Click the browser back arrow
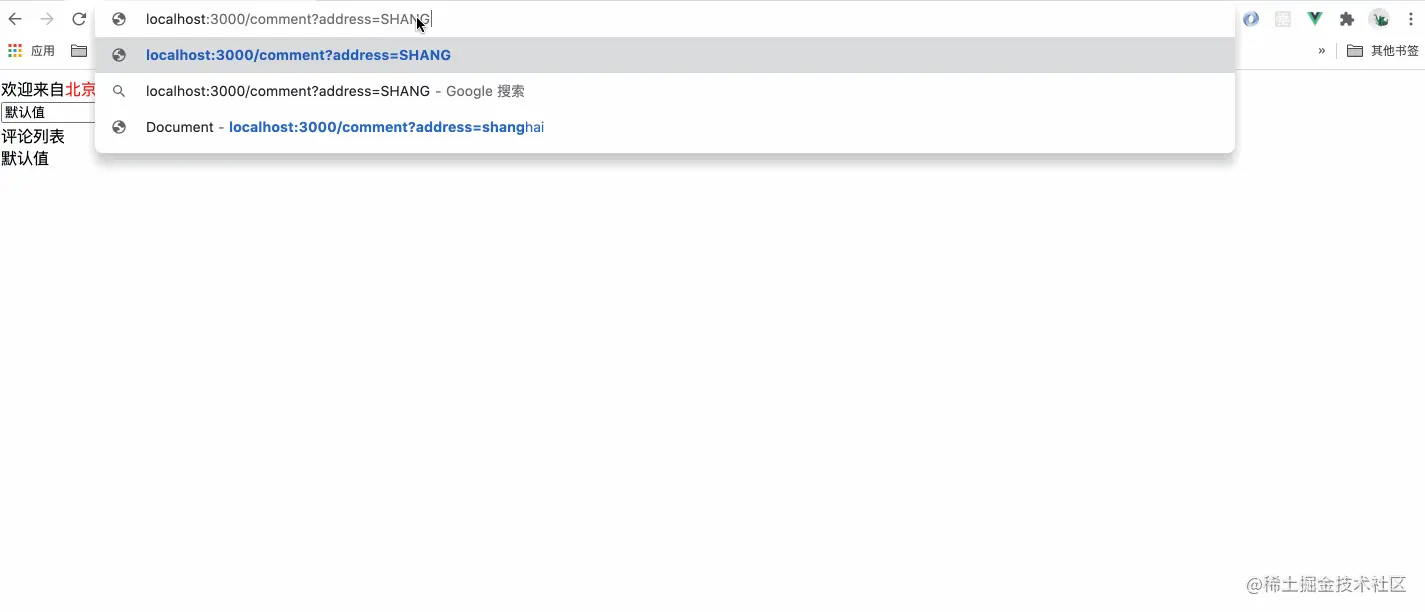 14,18
